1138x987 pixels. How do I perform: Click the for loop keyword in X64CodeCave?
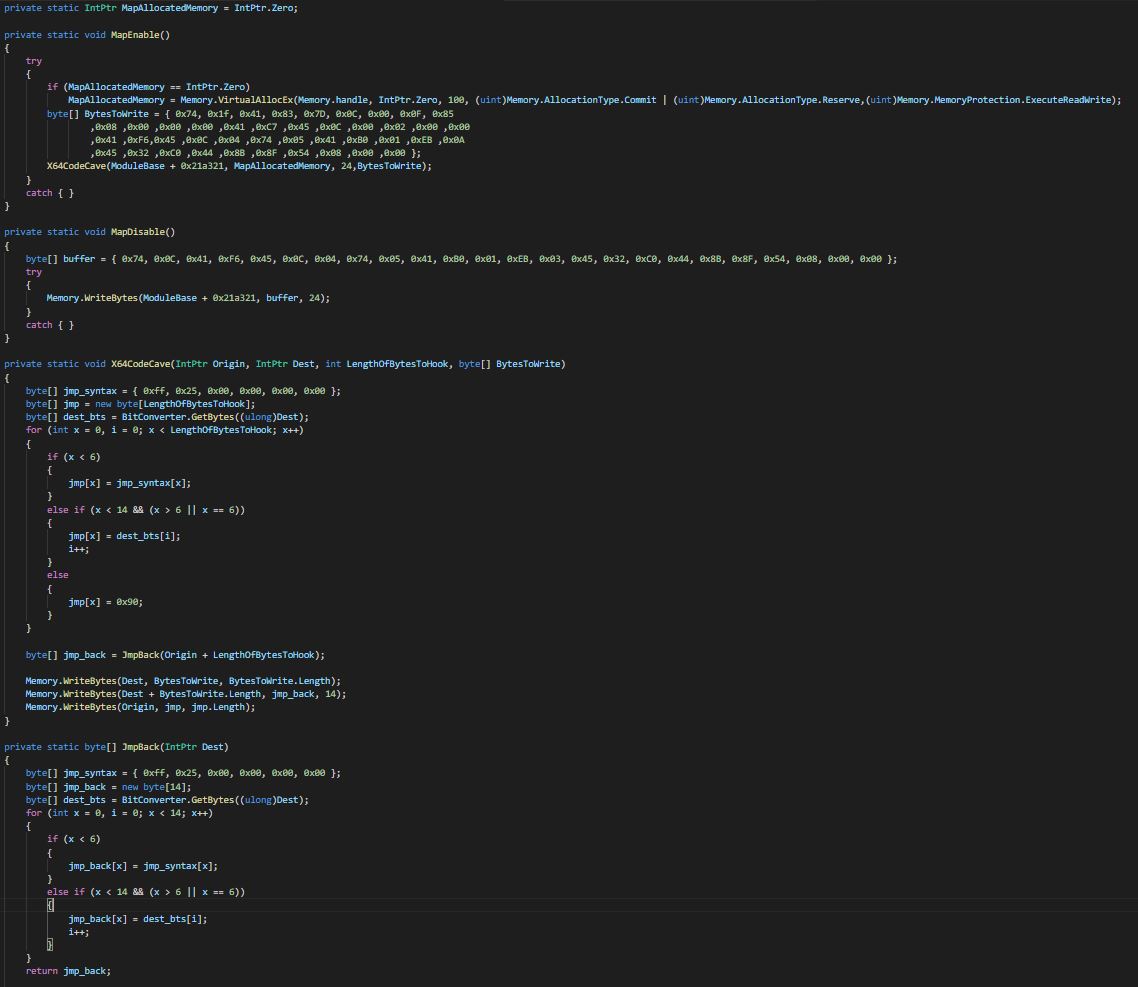click(x=33, y=429)
